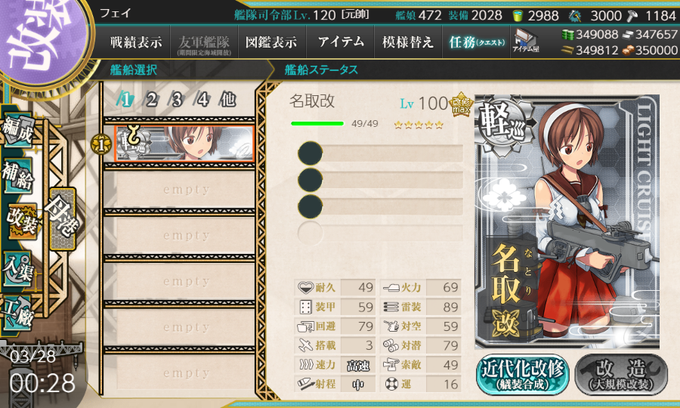Click the 改造 large remodel button

click(x=621, y=375)
